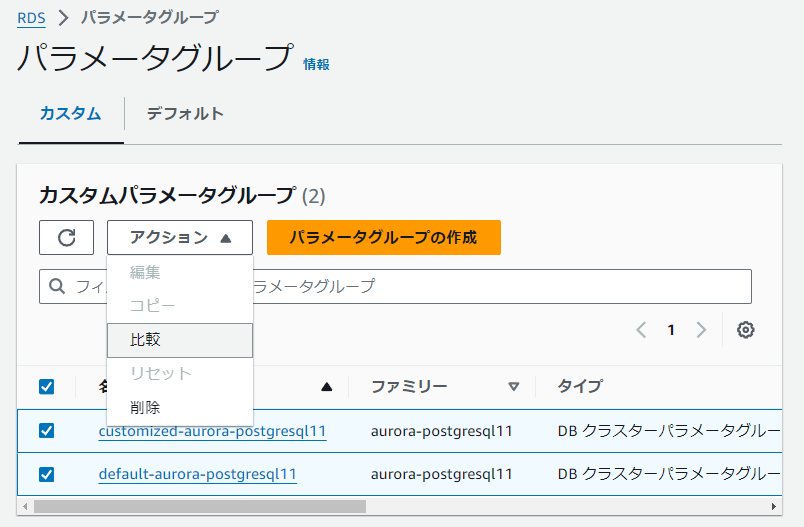
Task: Click aurora-postgresql11 family in default row
Action: point(441,474)
